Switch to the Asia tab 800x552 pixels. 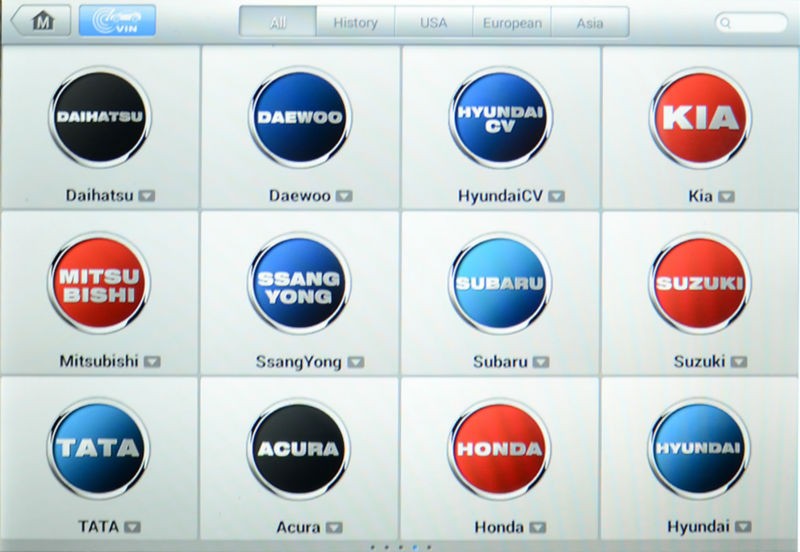click(590, 22)
